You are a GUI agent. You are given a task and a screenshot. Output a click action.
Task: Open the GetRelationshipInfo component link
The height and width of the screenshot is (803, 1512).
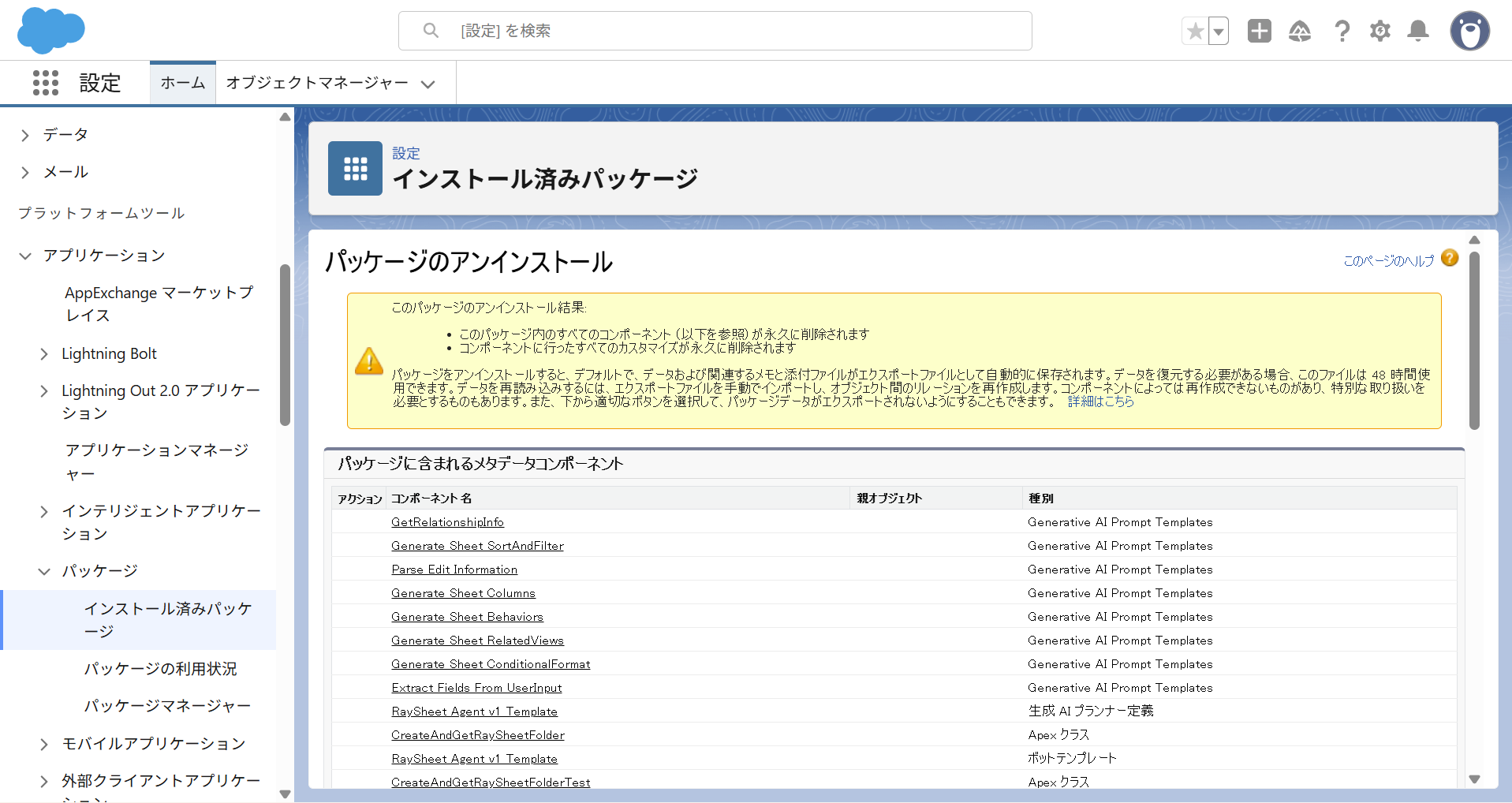tap(447, 522)
